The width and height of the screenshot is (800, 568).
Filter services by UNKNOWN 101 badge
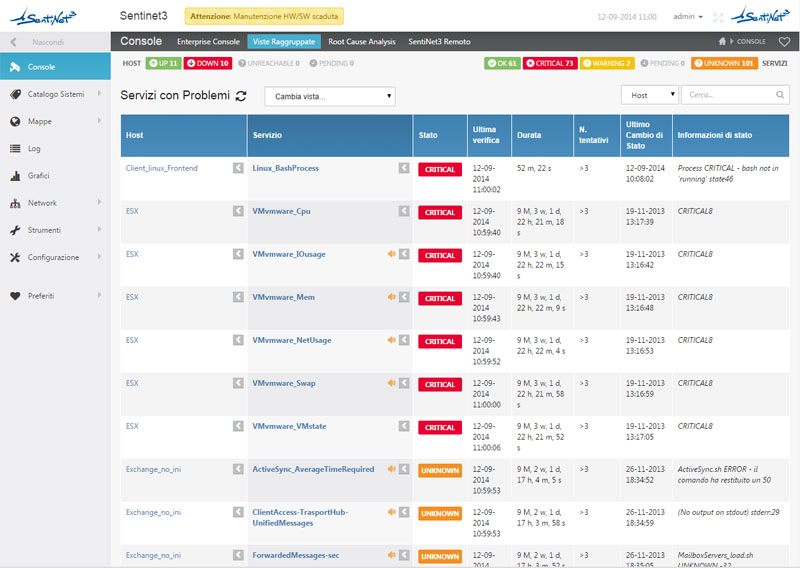tap(724, 63)
